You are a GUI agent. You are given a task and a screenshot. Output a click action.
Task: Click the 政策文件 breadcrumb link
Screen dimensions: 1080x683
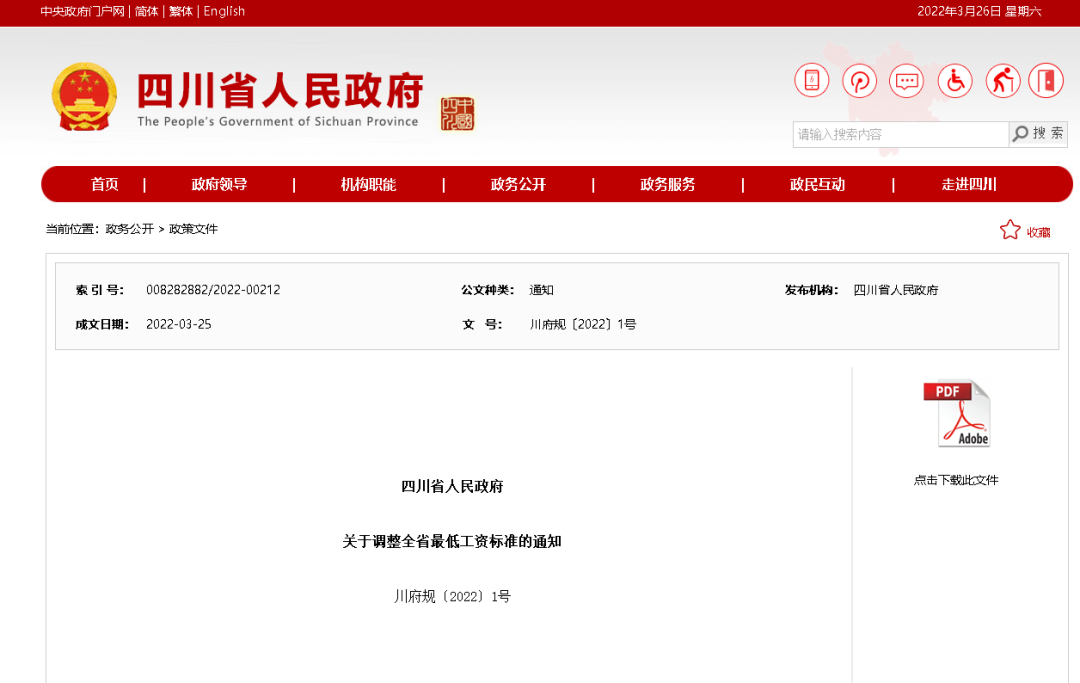[x=196, y=229]
